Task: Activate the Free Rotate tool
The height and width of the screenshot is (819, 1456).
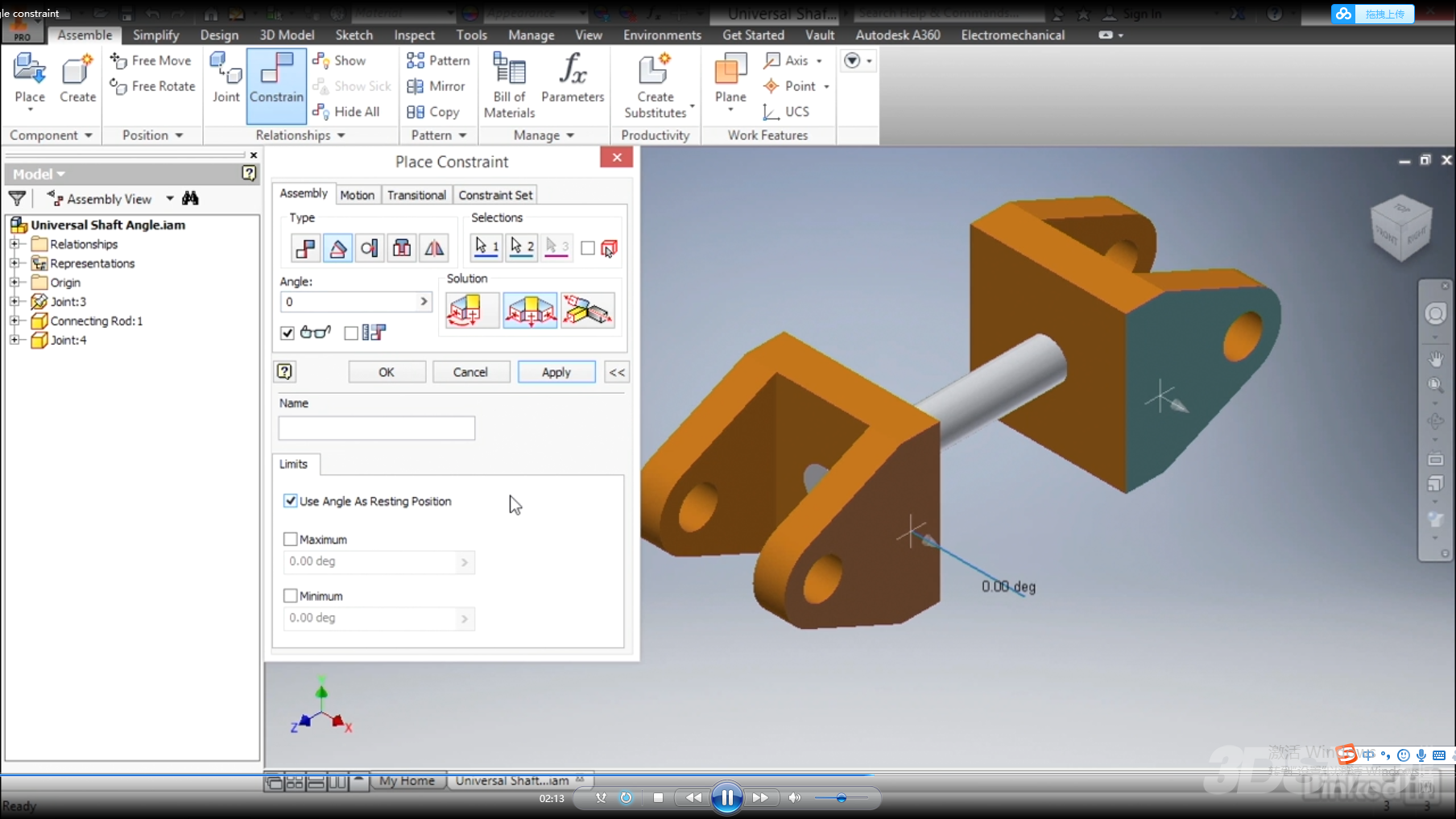Action: pyautogui.click(x=151, y=86)
